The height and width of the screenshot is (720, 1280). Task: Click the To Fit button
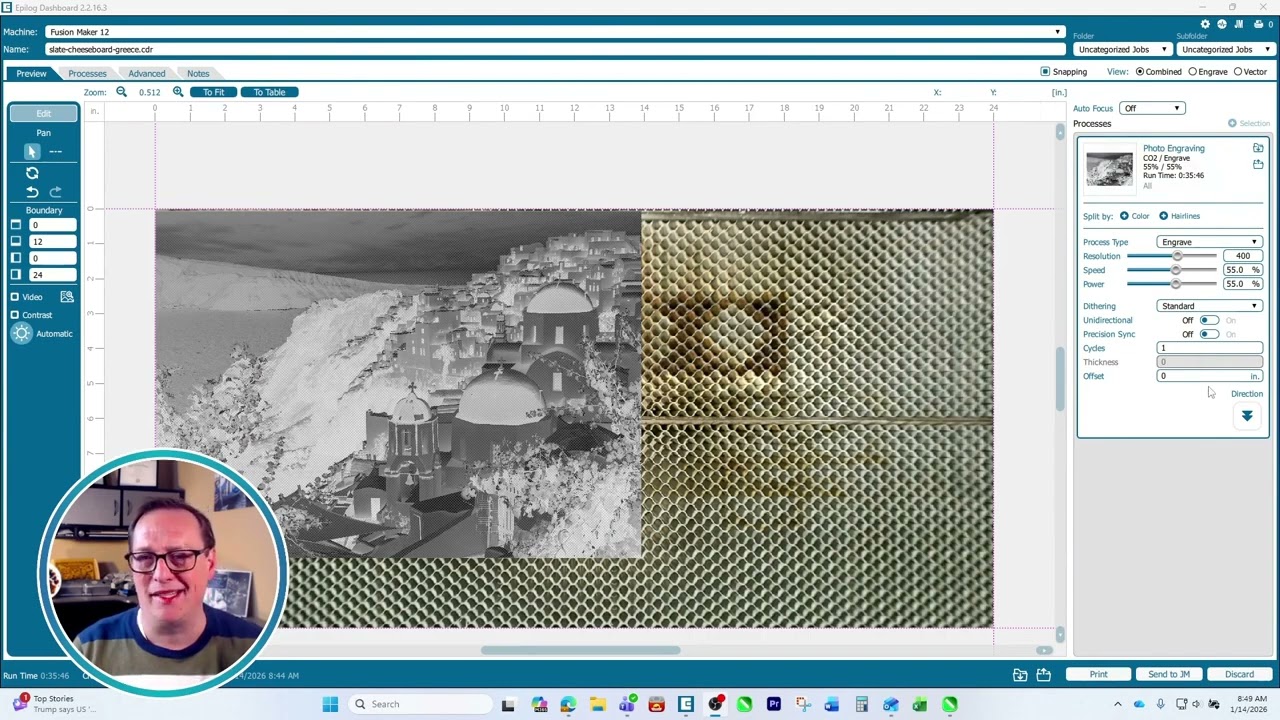pyautogui.click(x=214, y=92)
